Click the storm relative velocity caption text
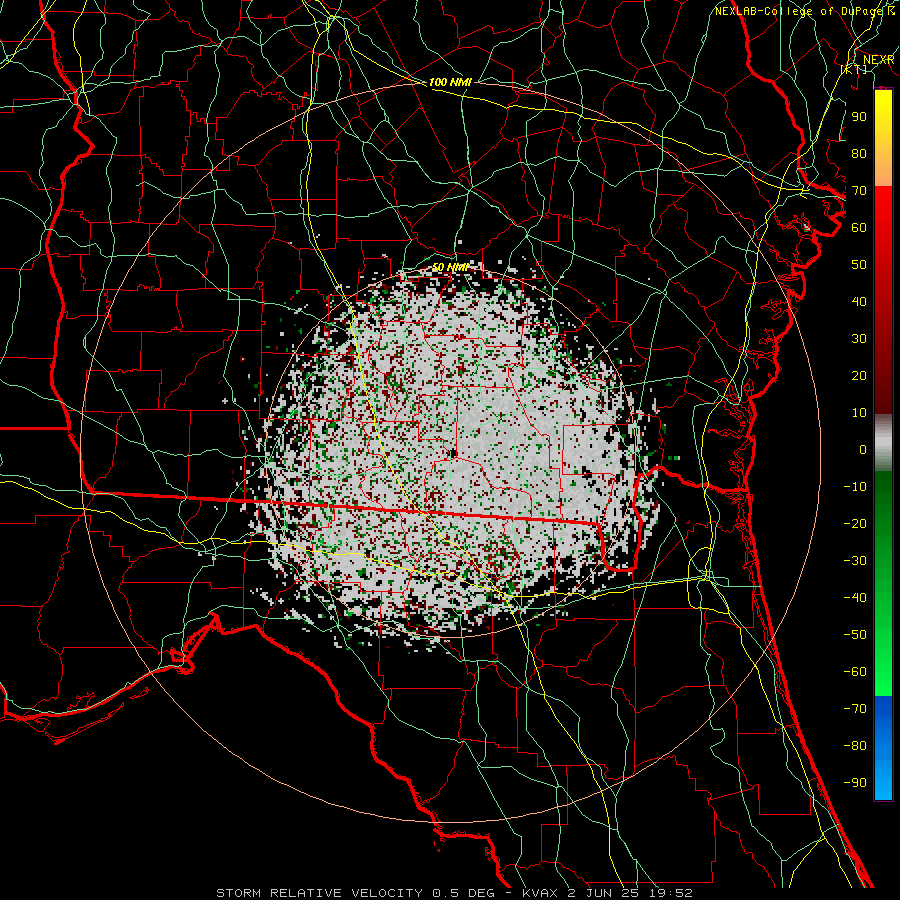Image resolution: width=900 pixels, height=900 pixels. (455, 893)
